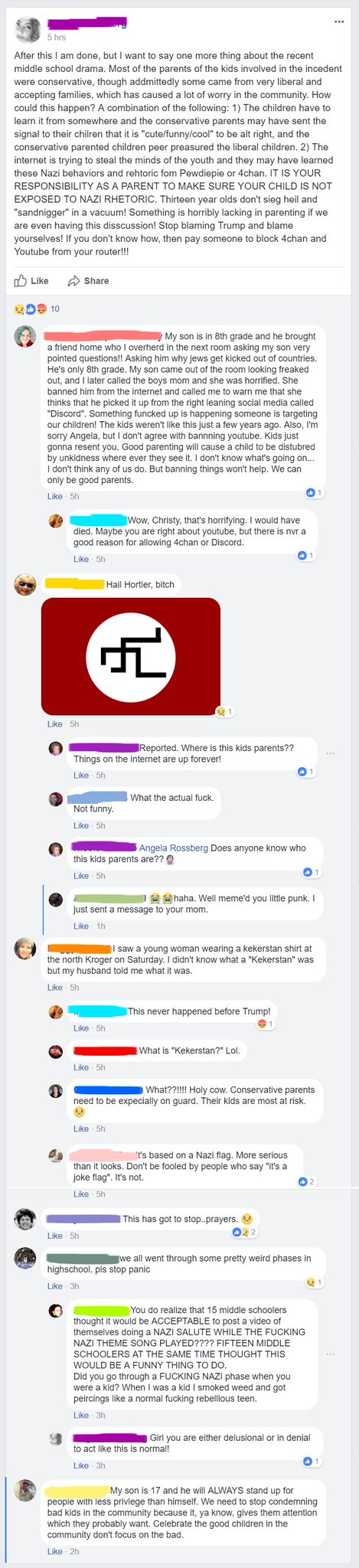The height and width of the screenshot is (1568, 359).
Task: Open three-dot options beside the NAZI SALUTE reply
Action: (331, 1354)
